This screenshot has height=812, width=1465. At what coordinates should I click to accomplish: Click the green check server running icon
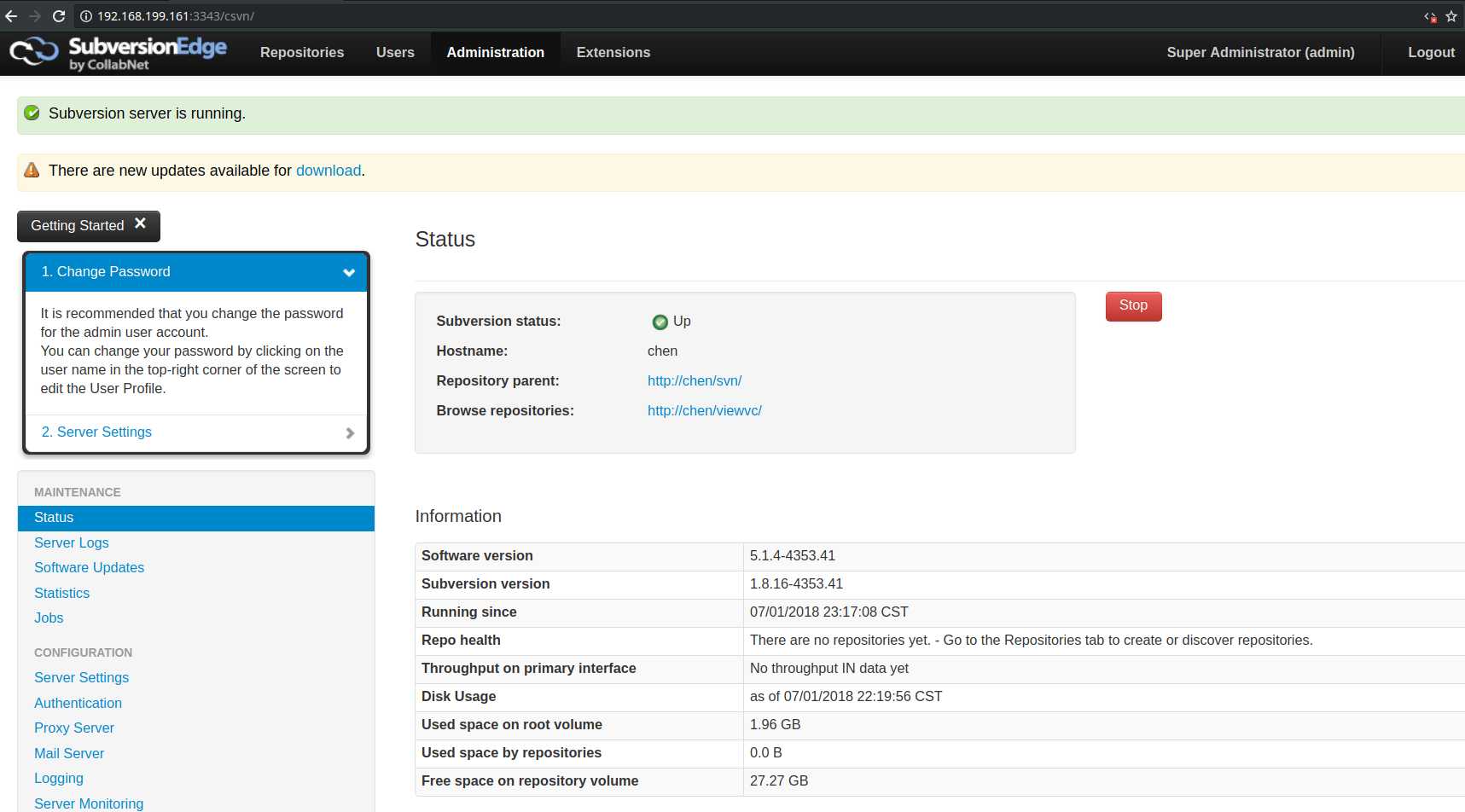point(32,113)
